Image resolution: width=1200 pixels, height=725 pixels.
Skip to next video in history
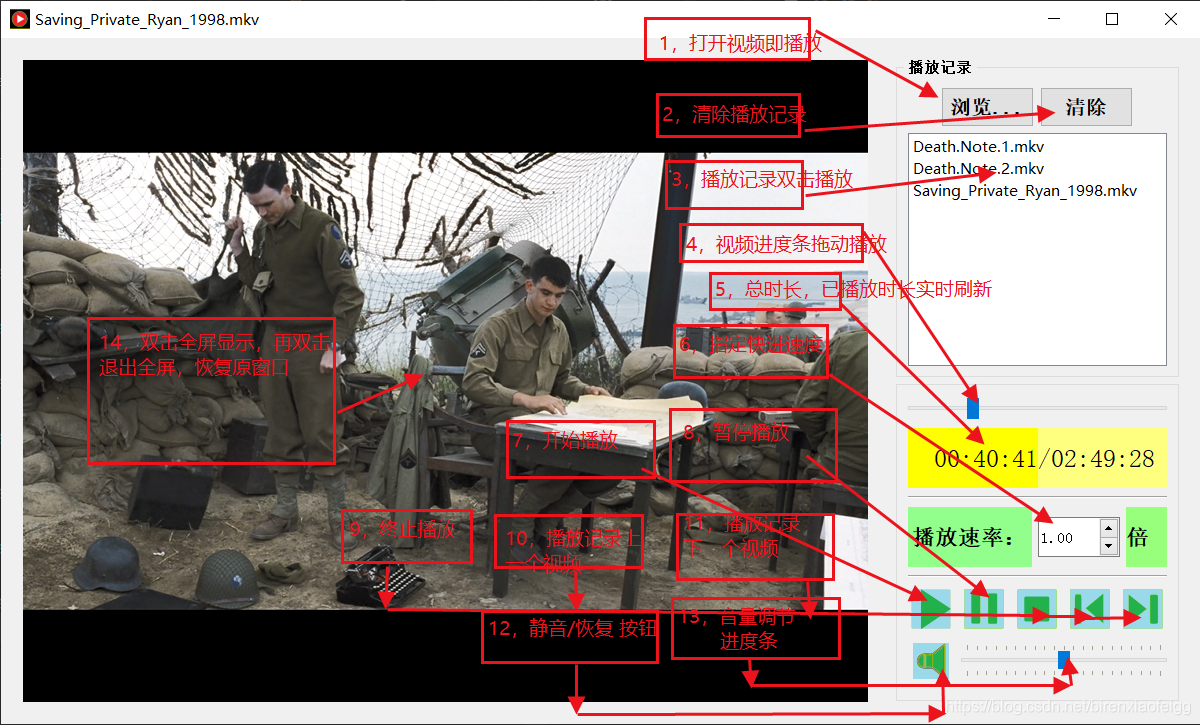(x=1143, y=609)
